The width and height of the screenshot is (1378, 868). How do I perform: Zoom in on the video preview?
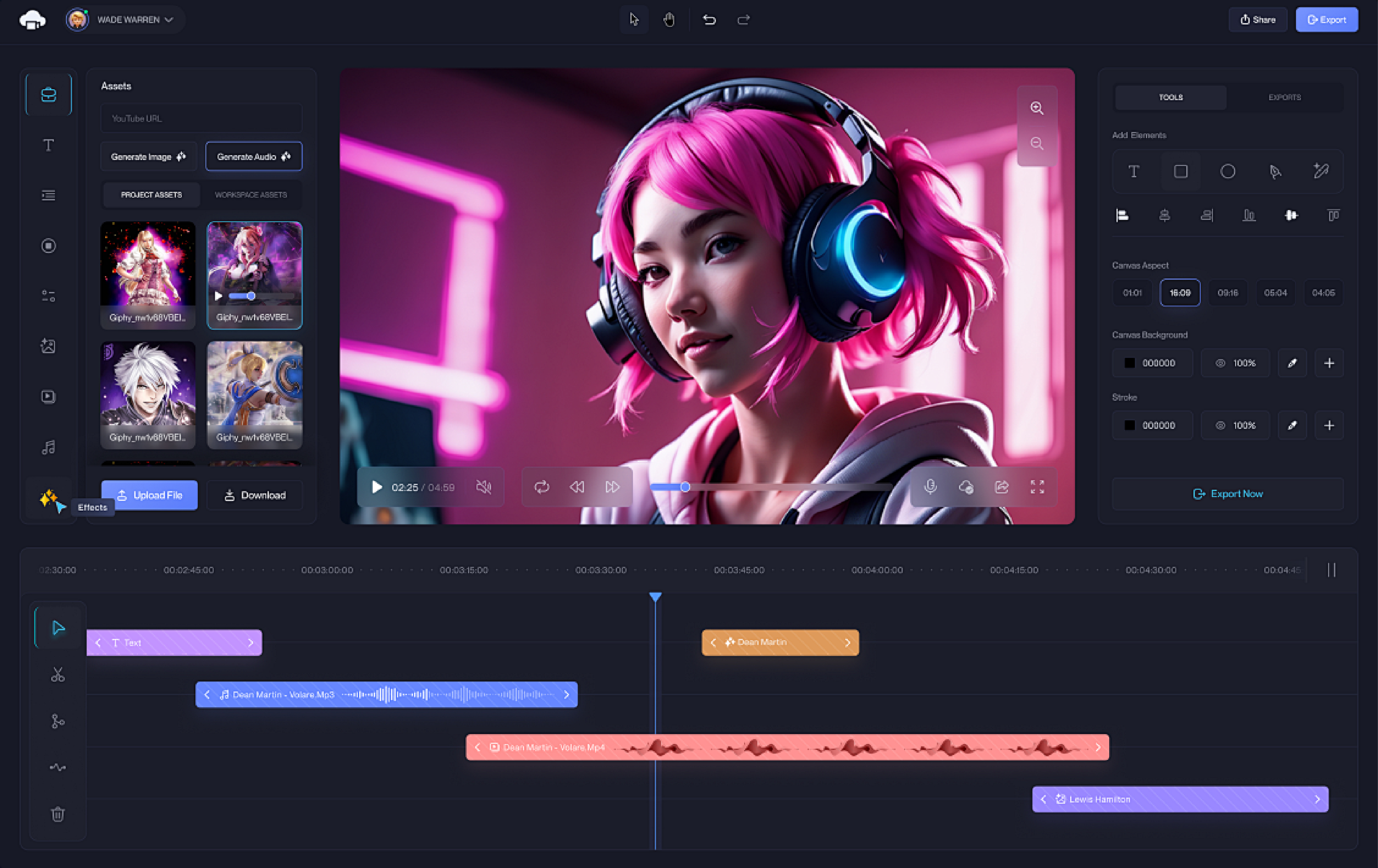(x=1036, y=108)
